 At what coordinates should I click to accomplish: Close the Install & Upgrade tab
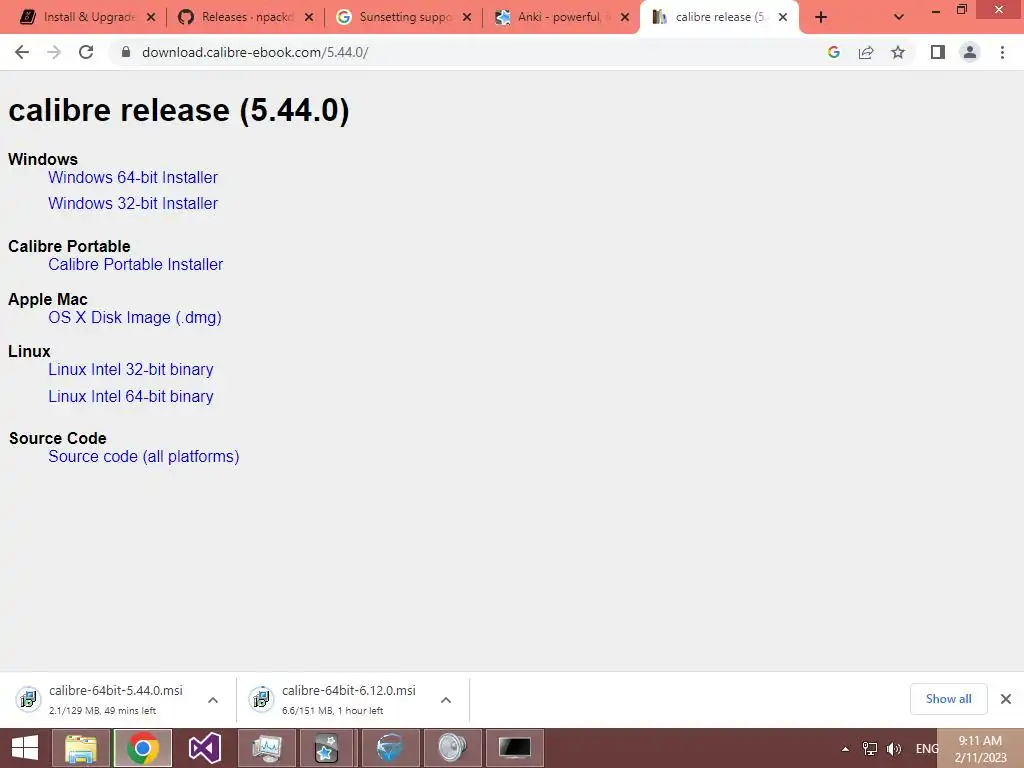pos(151,17)
